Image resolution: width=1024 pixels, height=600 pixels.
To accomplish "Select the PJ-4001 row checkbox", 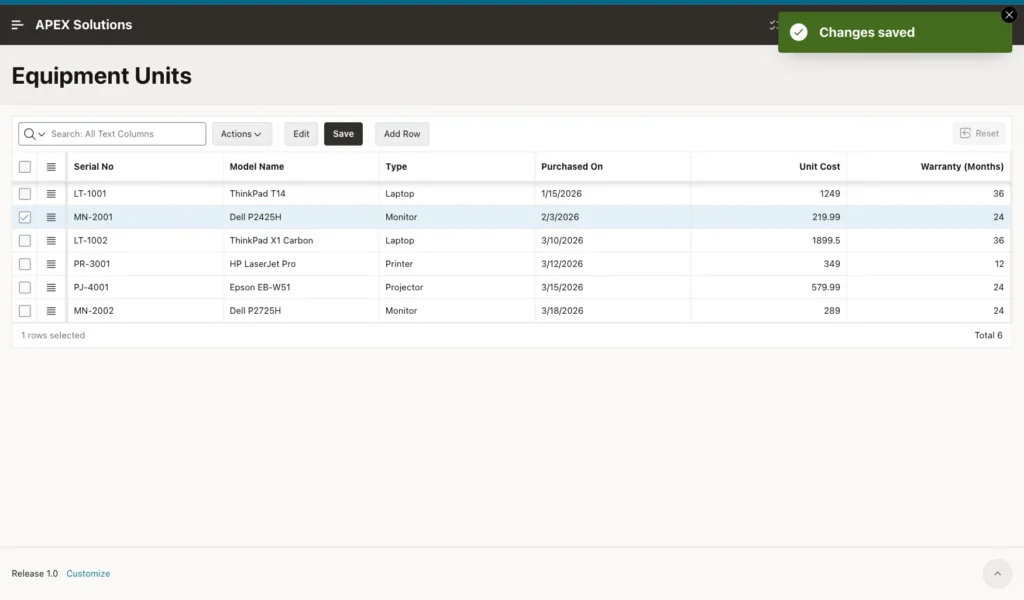I will coord(25,288).
